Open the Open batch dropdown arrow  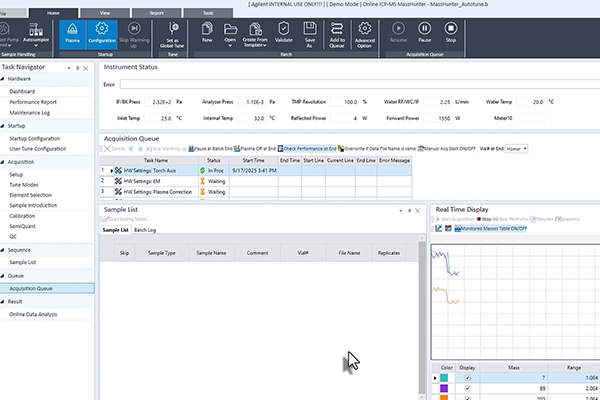click(x=230, y=46)
